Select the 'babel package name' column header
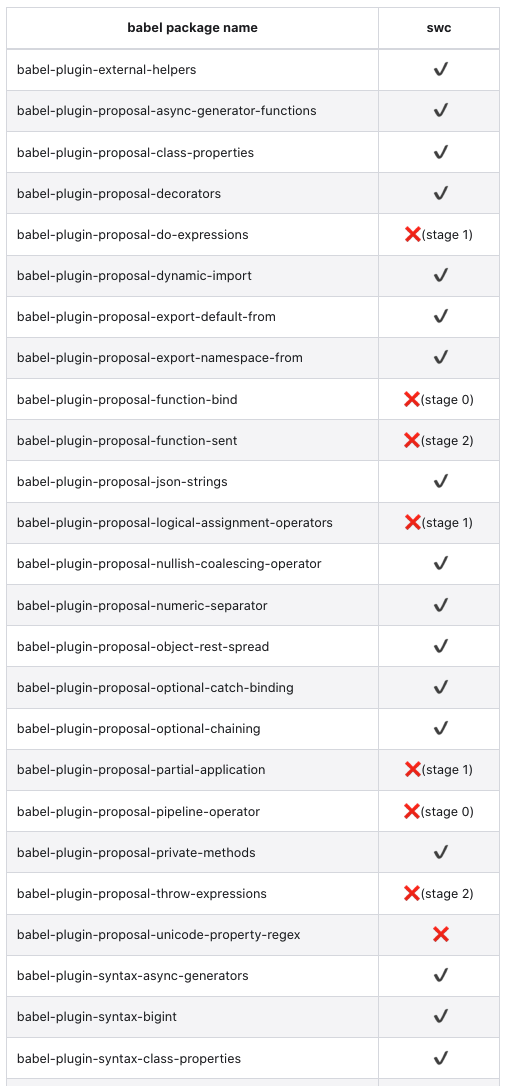 pos(193,28)
